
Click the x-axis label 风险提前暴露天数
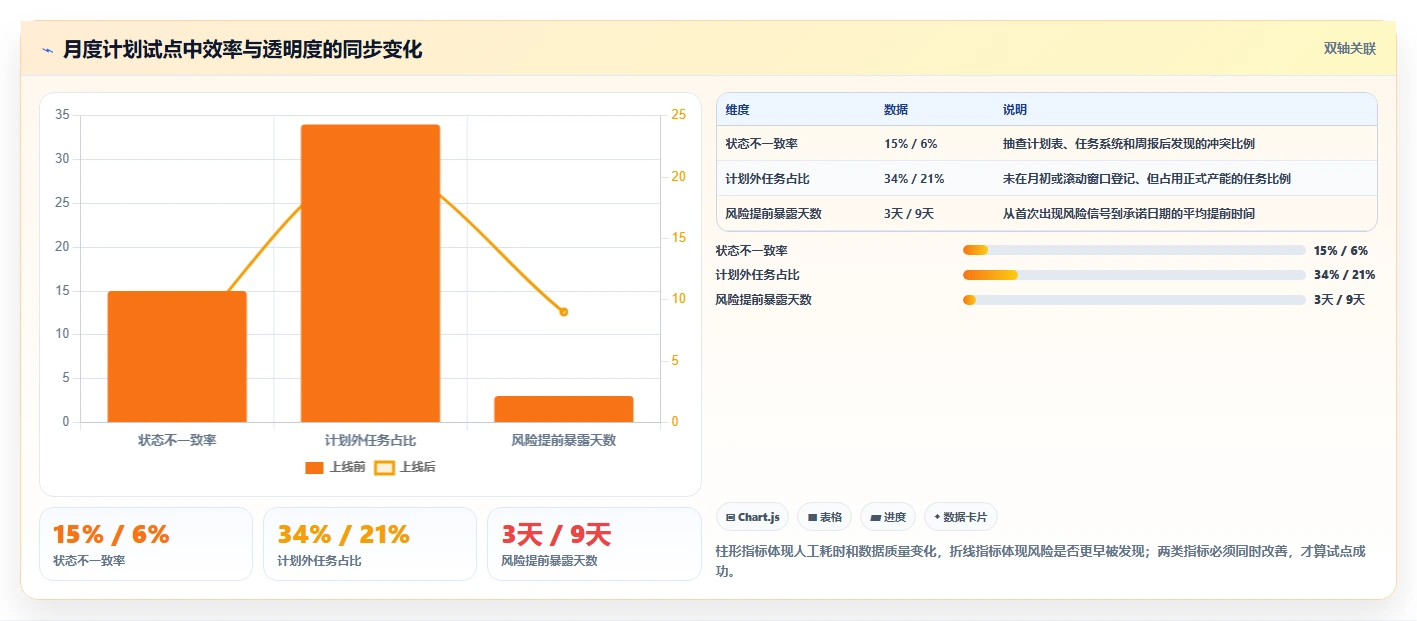tap(563, 440)
